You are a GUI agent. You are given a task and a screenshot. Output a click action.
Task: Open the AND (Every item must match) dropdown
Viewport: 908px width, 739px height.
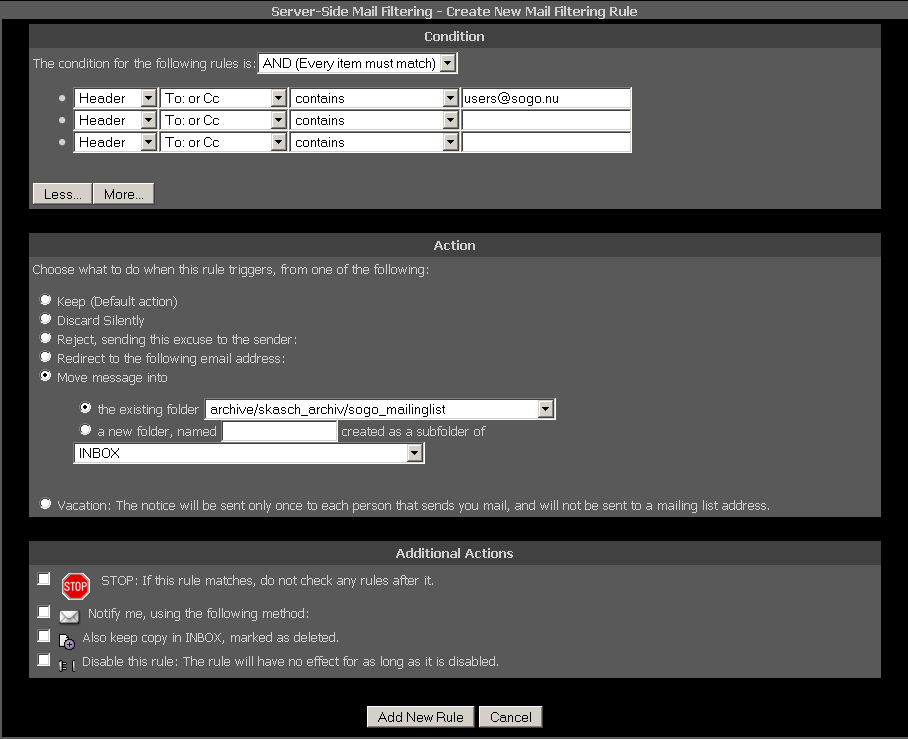(357, 64)
